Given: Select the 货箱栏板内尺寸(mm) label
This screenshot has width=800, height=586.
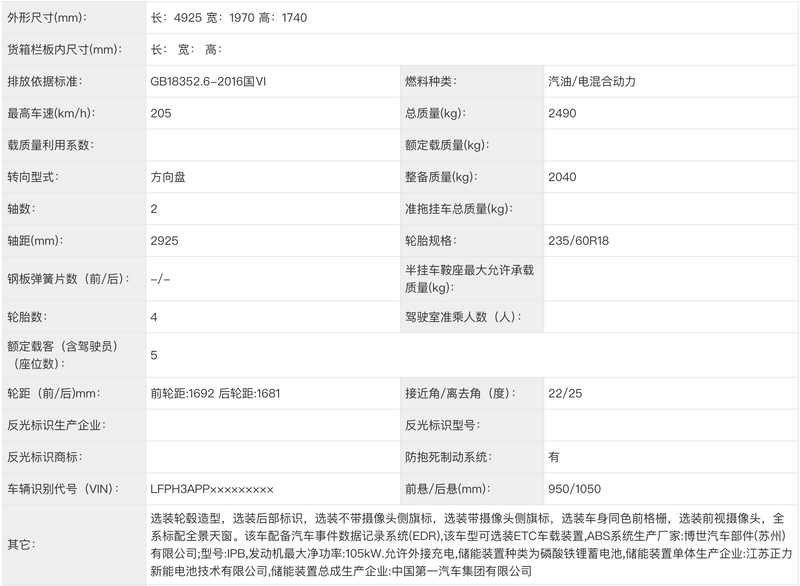Looking at the screenshot, I should click(x=65, y=49).
